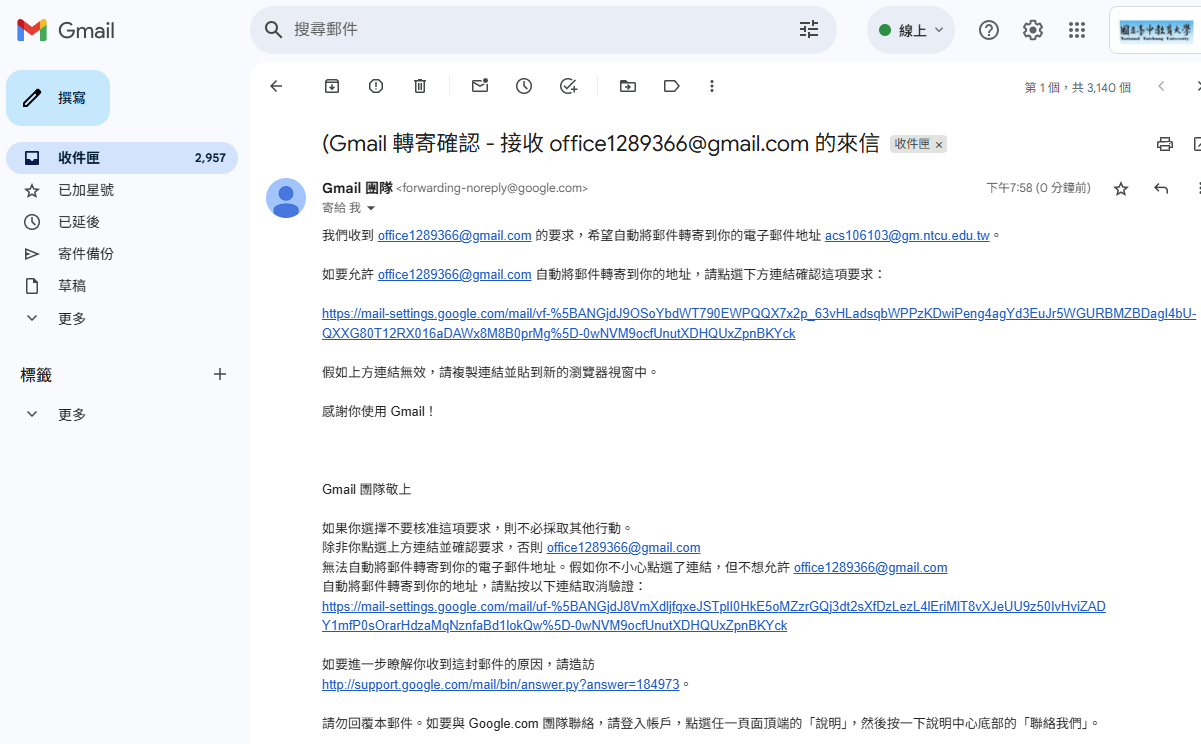Click the forwarding-noreply@google.com sender address
The image size is (1201, 744).
point(492,188)
